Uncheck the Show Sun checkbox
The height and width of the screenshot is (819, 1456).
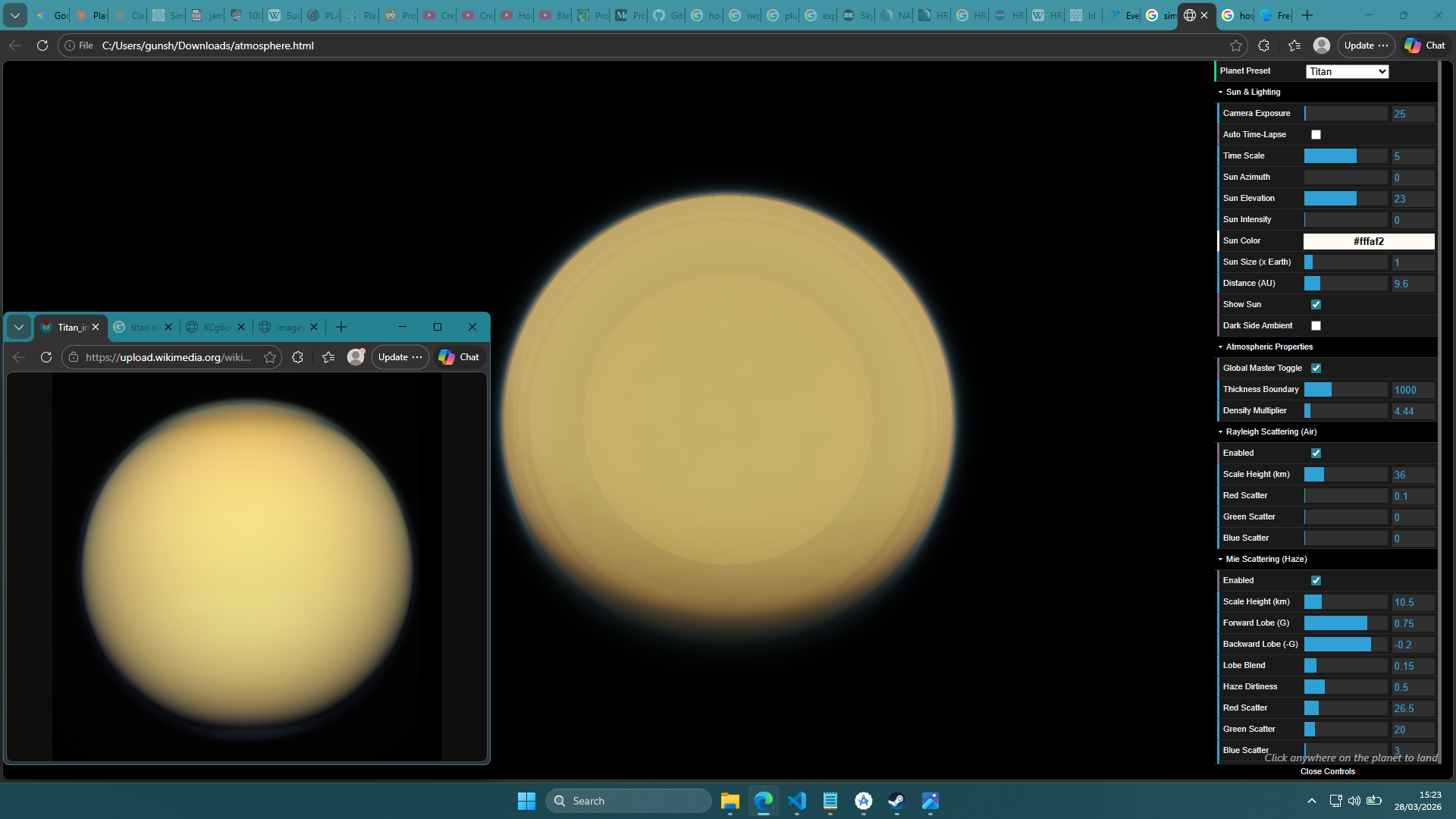[x=1316, y=305]
